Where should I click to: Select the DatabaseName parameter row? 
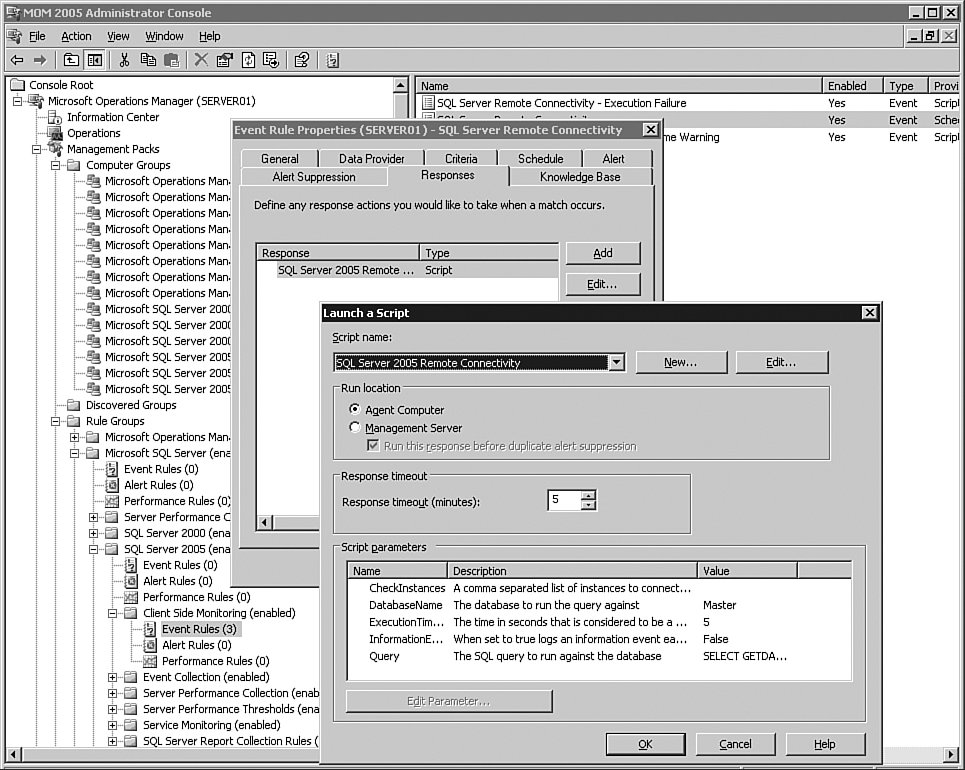[x=405, y=605]
